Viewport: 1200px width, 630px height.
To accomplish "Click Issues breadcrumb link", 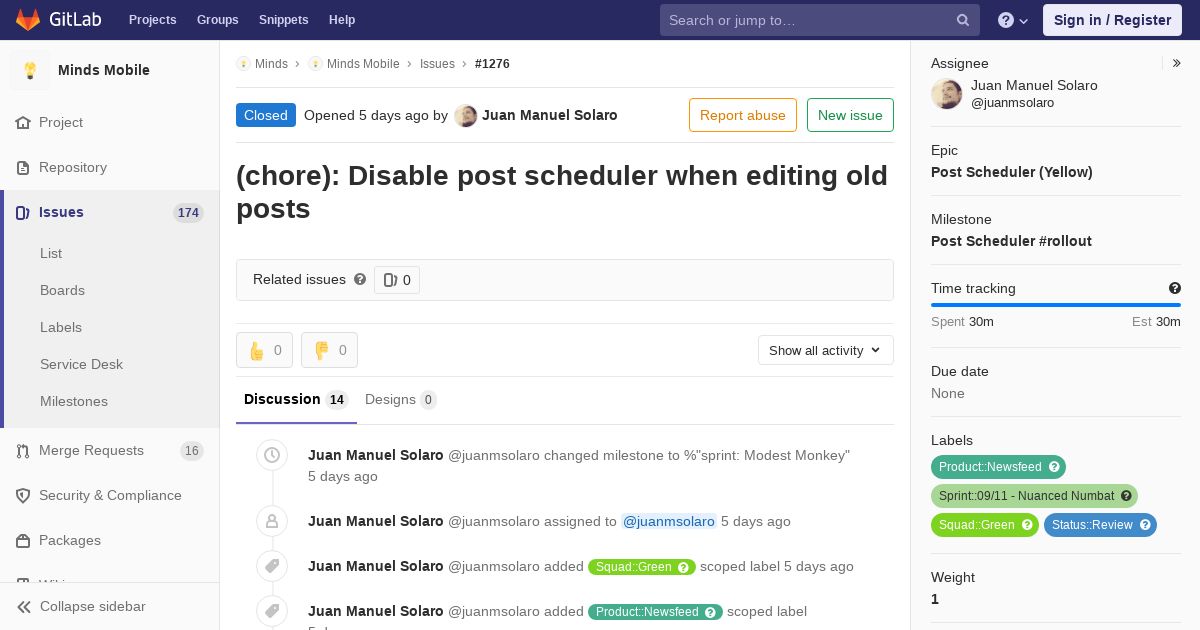I will pyautogui.click(x=437, y=63).
